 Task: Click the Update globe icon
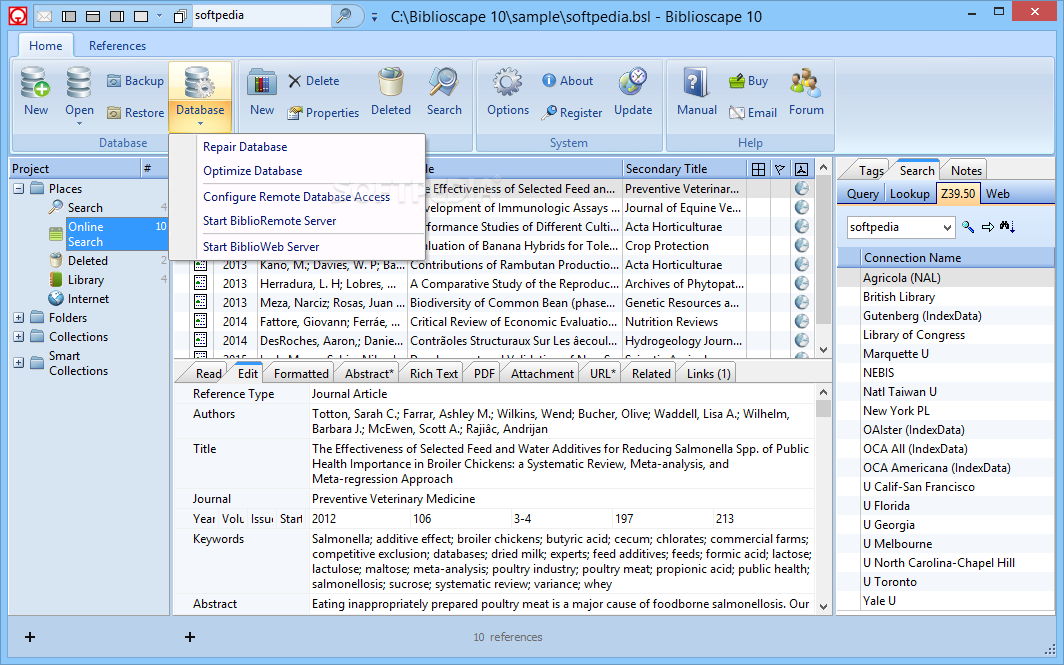[633, 82]
